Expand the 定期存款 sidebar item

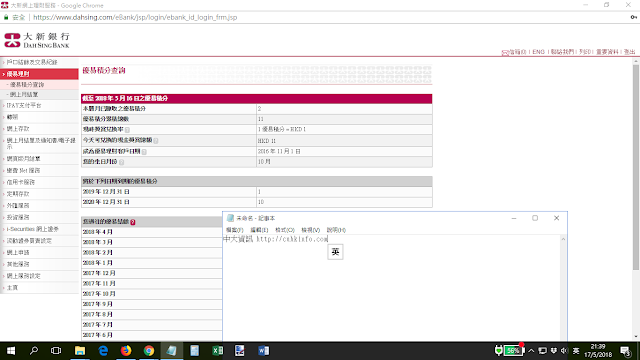(39, 194)
